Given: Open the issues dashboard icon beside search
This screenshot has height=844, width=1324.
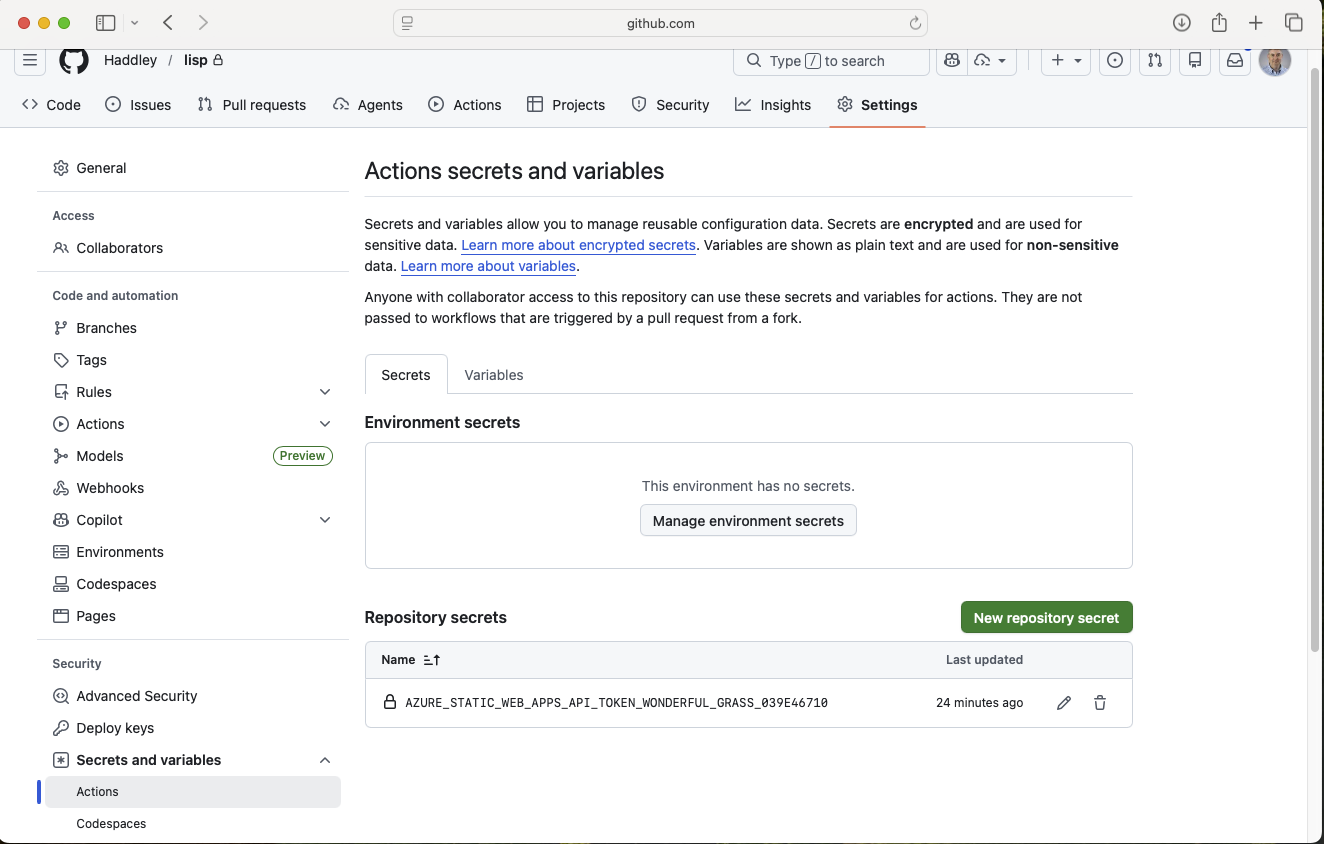Looking at the screenshot, I should pyautogui.click(x=1114, y=61).
